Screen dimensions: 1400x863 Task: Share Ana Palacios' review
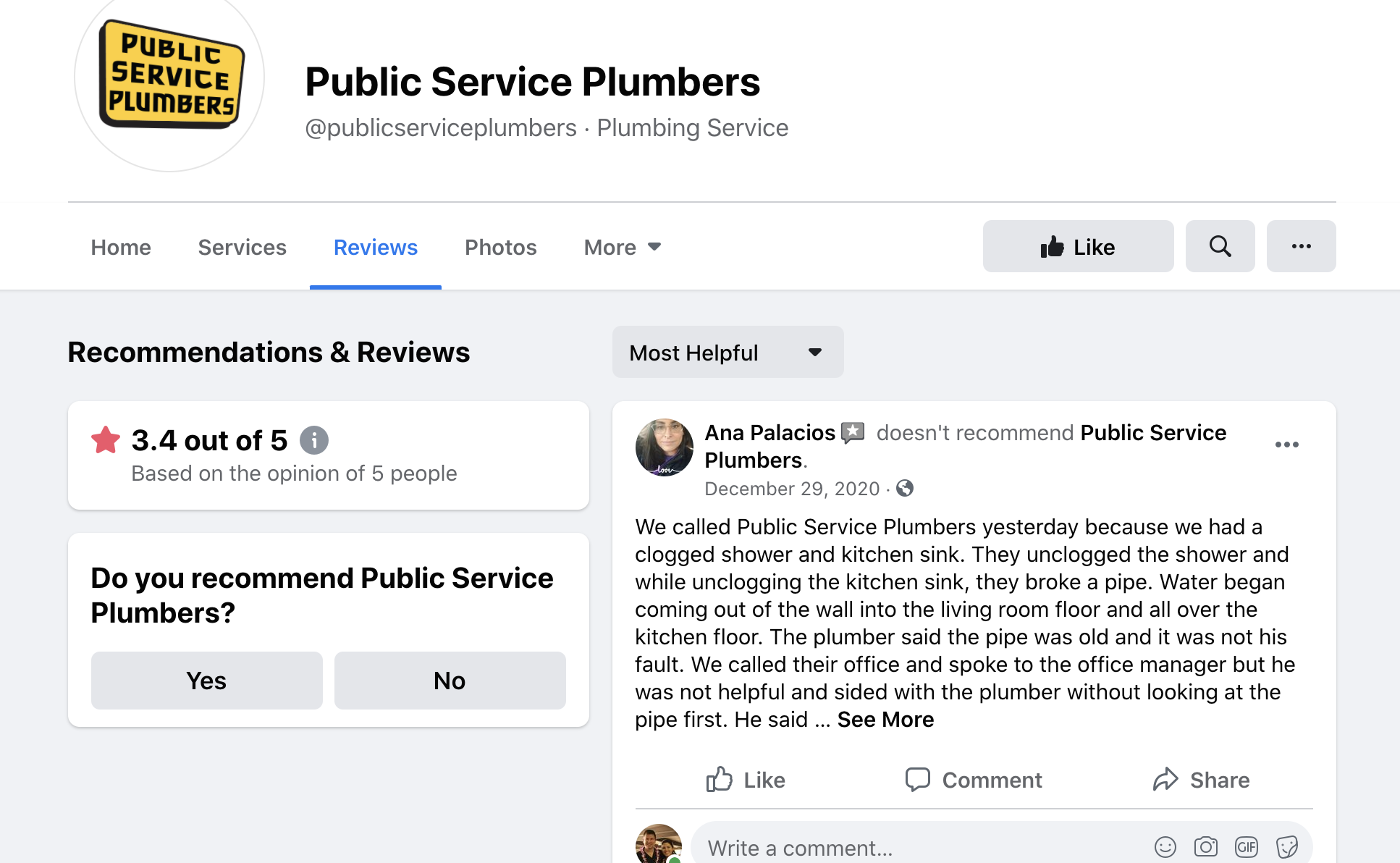(x=1201, y=780)
